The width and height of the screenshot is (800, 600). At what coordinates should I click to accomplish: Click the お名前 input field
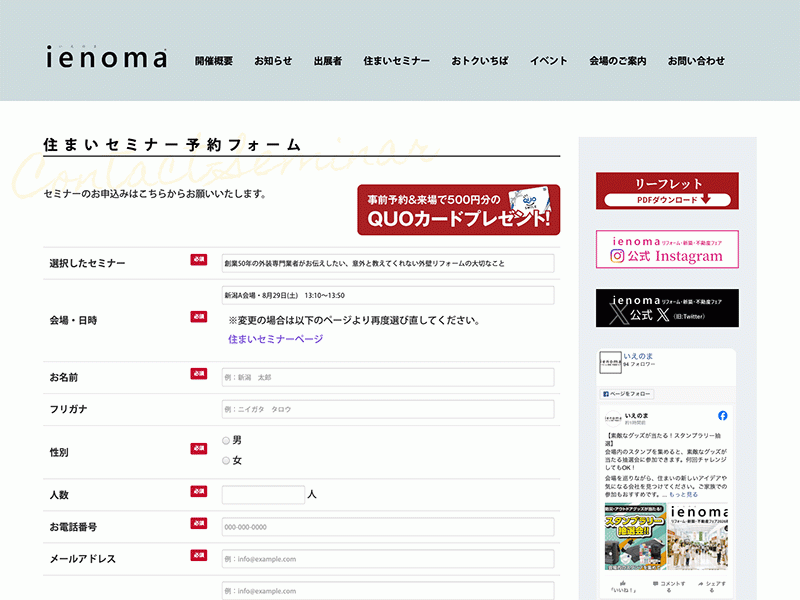tap(388, 378)
